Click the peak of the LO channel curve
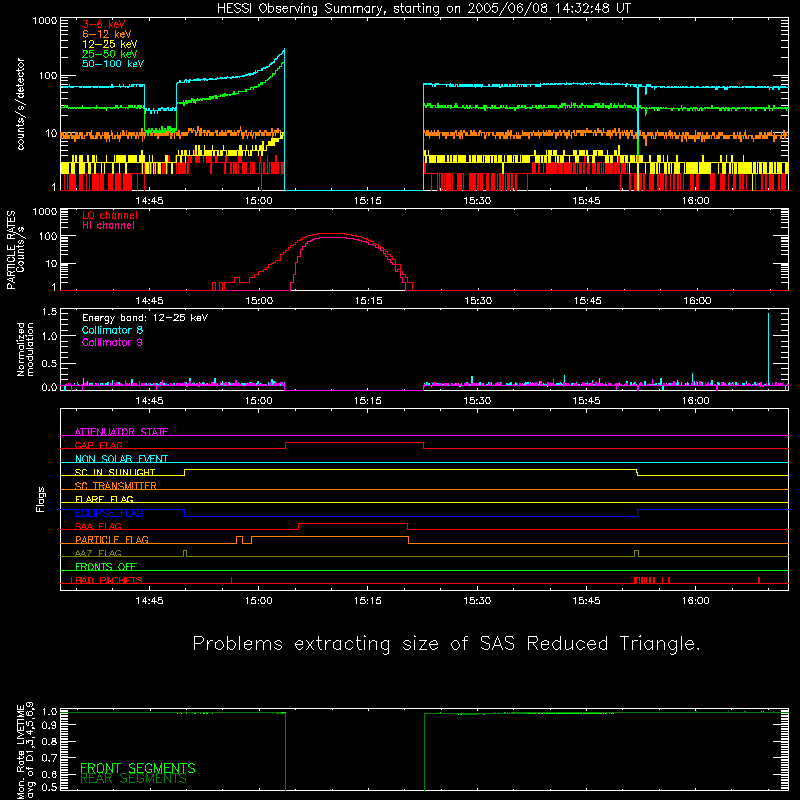Screen dimensions: 800x800 coord(332,234)
